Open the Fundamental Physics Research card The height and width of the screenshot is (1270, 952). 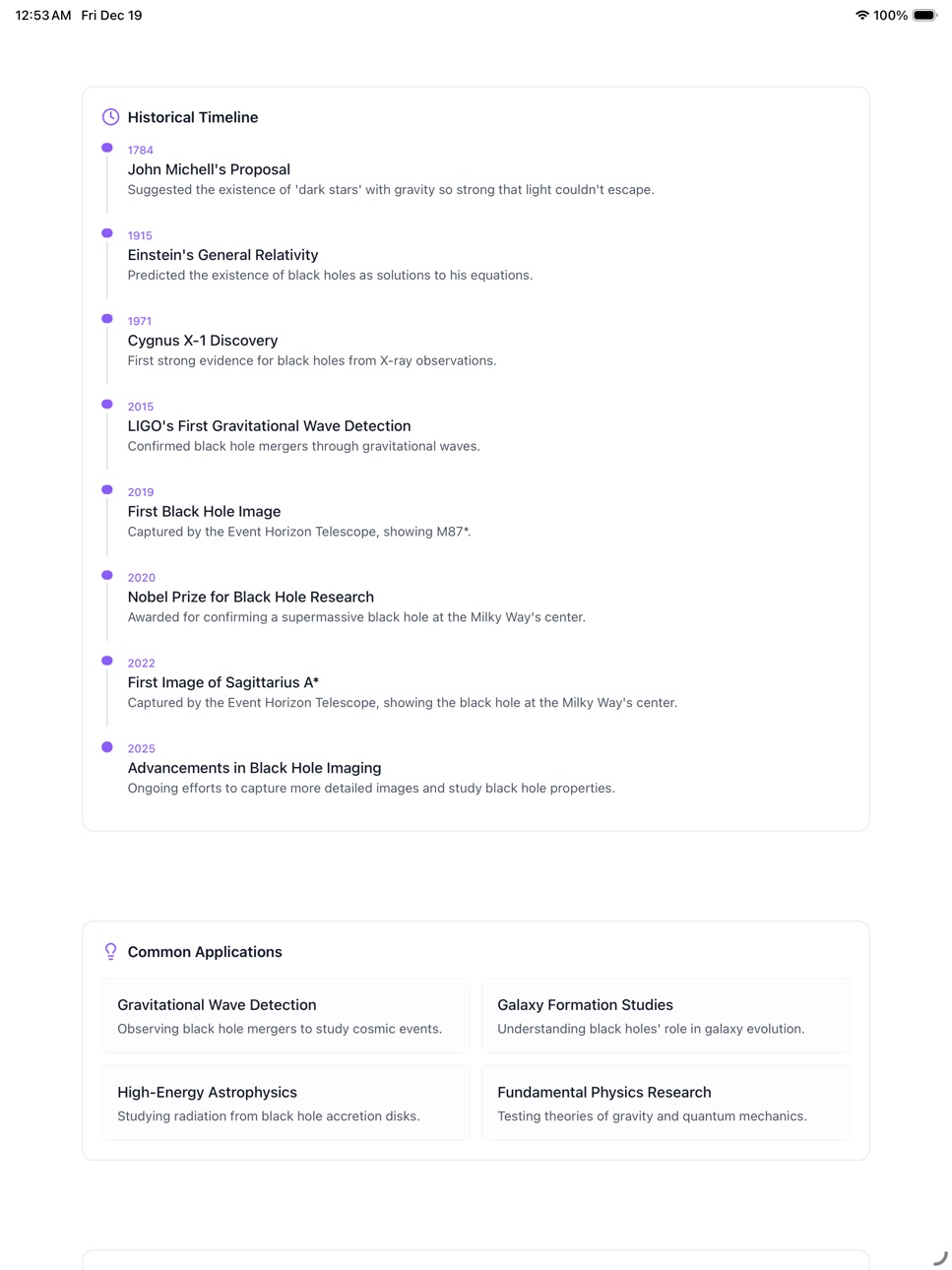point(666,1104)
